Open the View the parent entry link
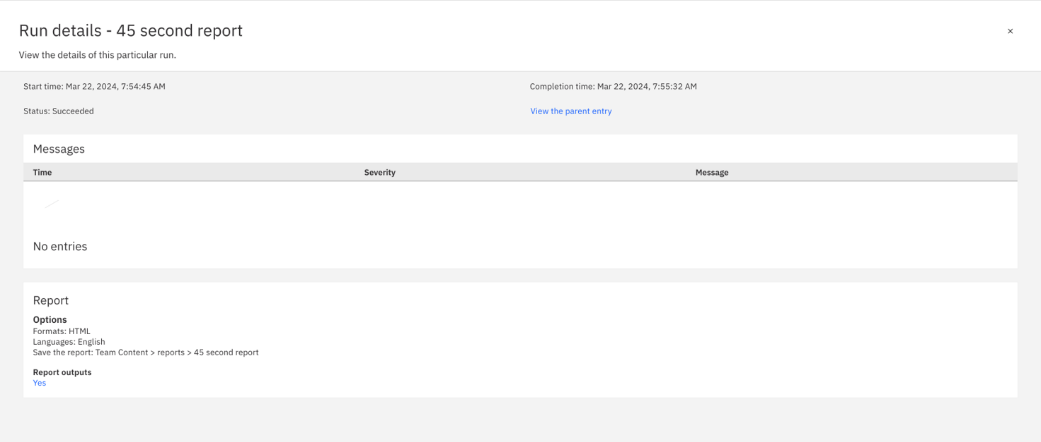Image resolution: width=1041 pixels, height=442 pixels. click(570, 111)
